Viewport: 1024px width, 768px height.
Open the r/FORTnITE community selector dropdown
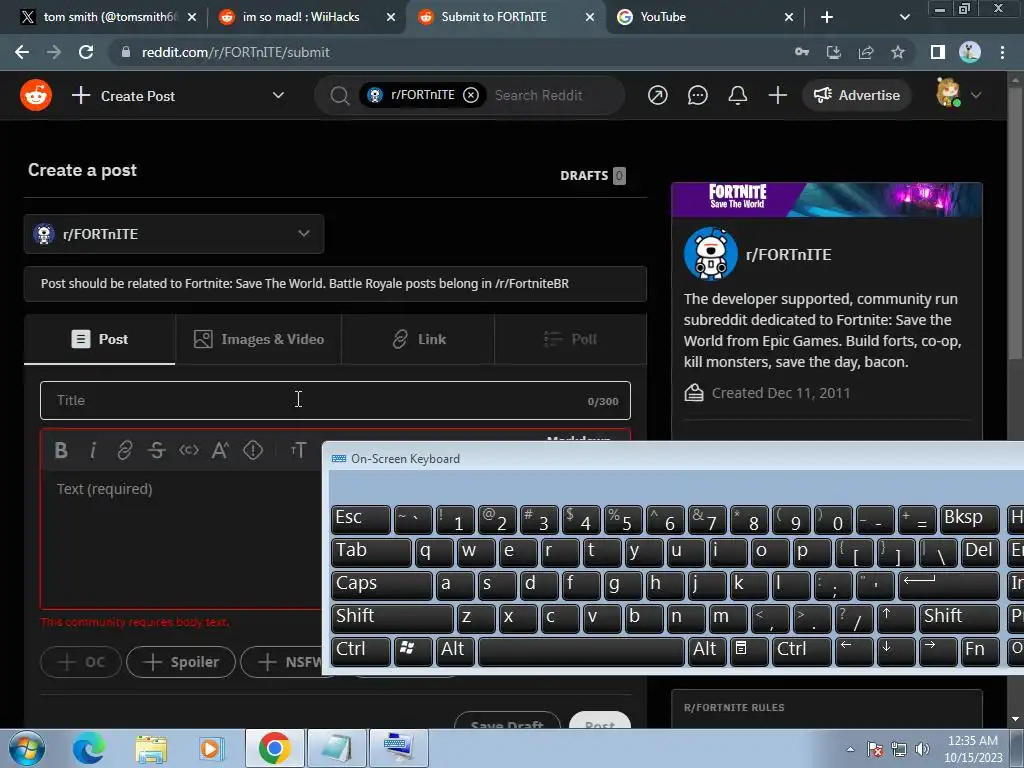click(174, 234)
